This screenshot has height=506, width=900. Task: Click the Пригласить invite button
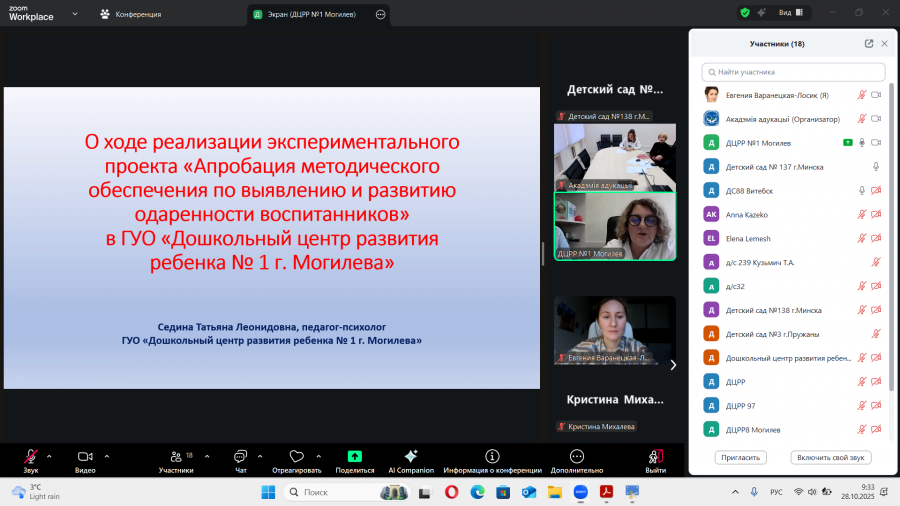pyautogui.click(x=740, y=457)
